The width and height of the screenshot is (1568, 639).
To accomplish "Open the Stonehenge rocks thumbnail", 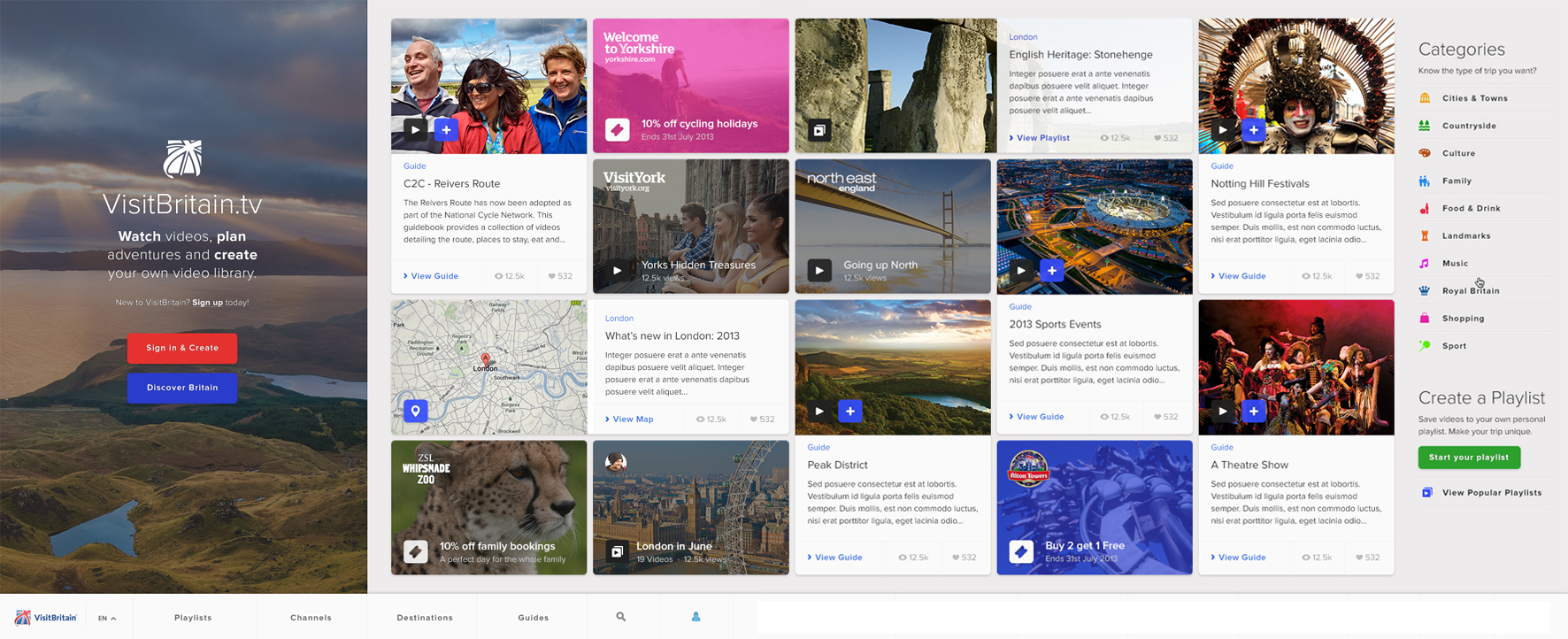I will point(895,86).
